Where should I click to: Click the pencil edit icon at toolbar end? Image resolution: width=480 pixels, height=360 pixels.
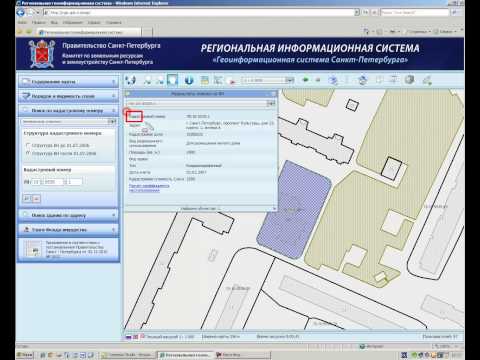[x=427, y=80]
